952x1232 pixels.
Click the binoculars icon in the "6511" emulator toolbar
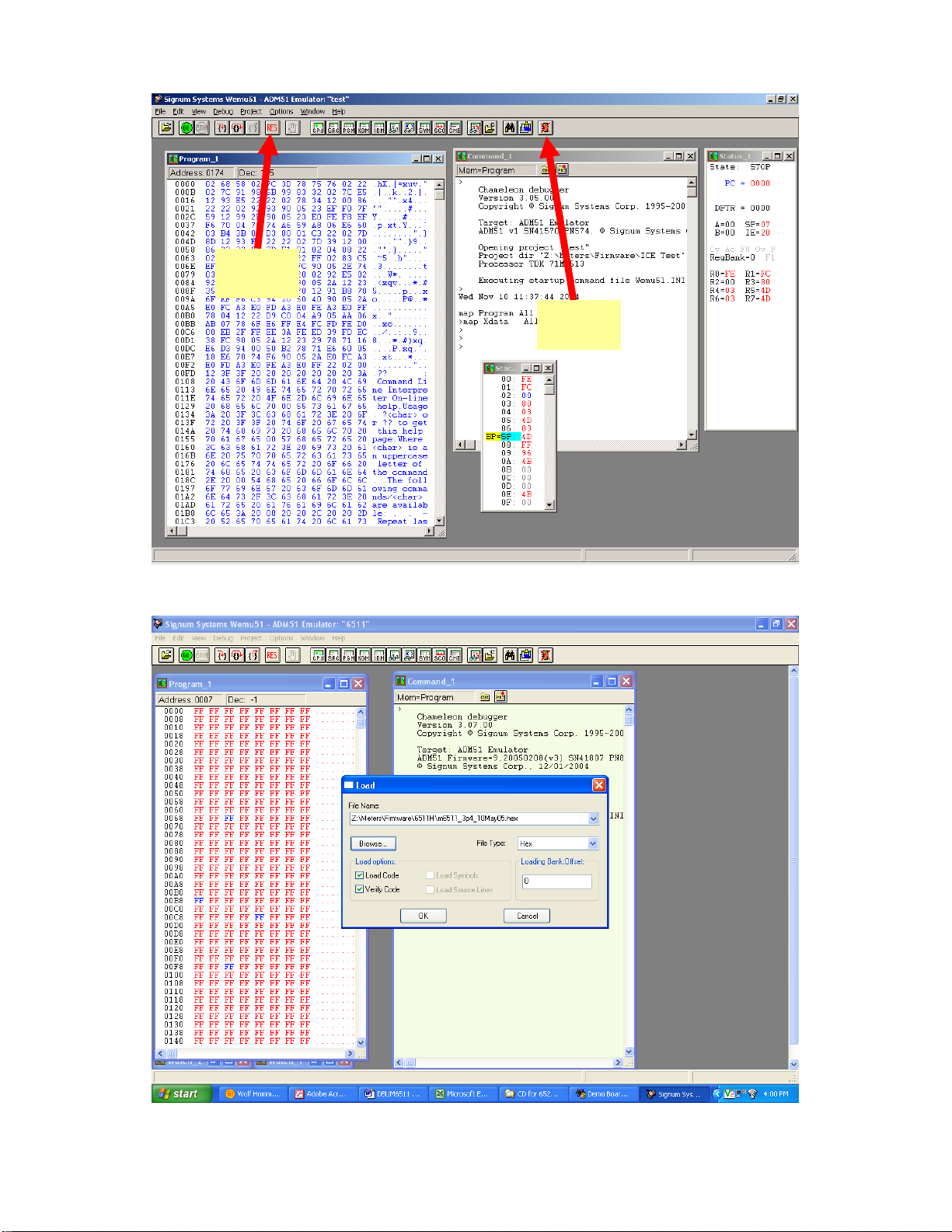510,655
